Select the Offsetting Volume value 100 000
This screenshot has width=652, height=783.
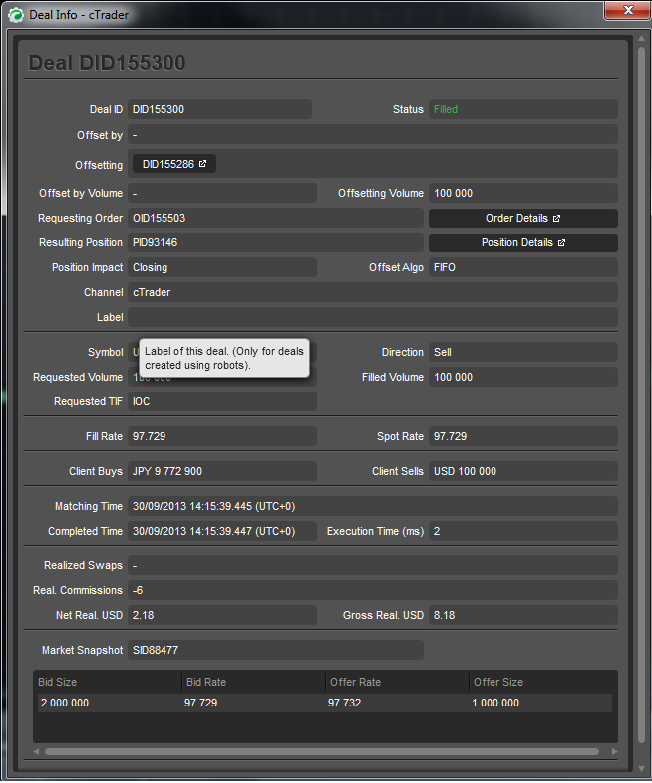pos(523,193)
